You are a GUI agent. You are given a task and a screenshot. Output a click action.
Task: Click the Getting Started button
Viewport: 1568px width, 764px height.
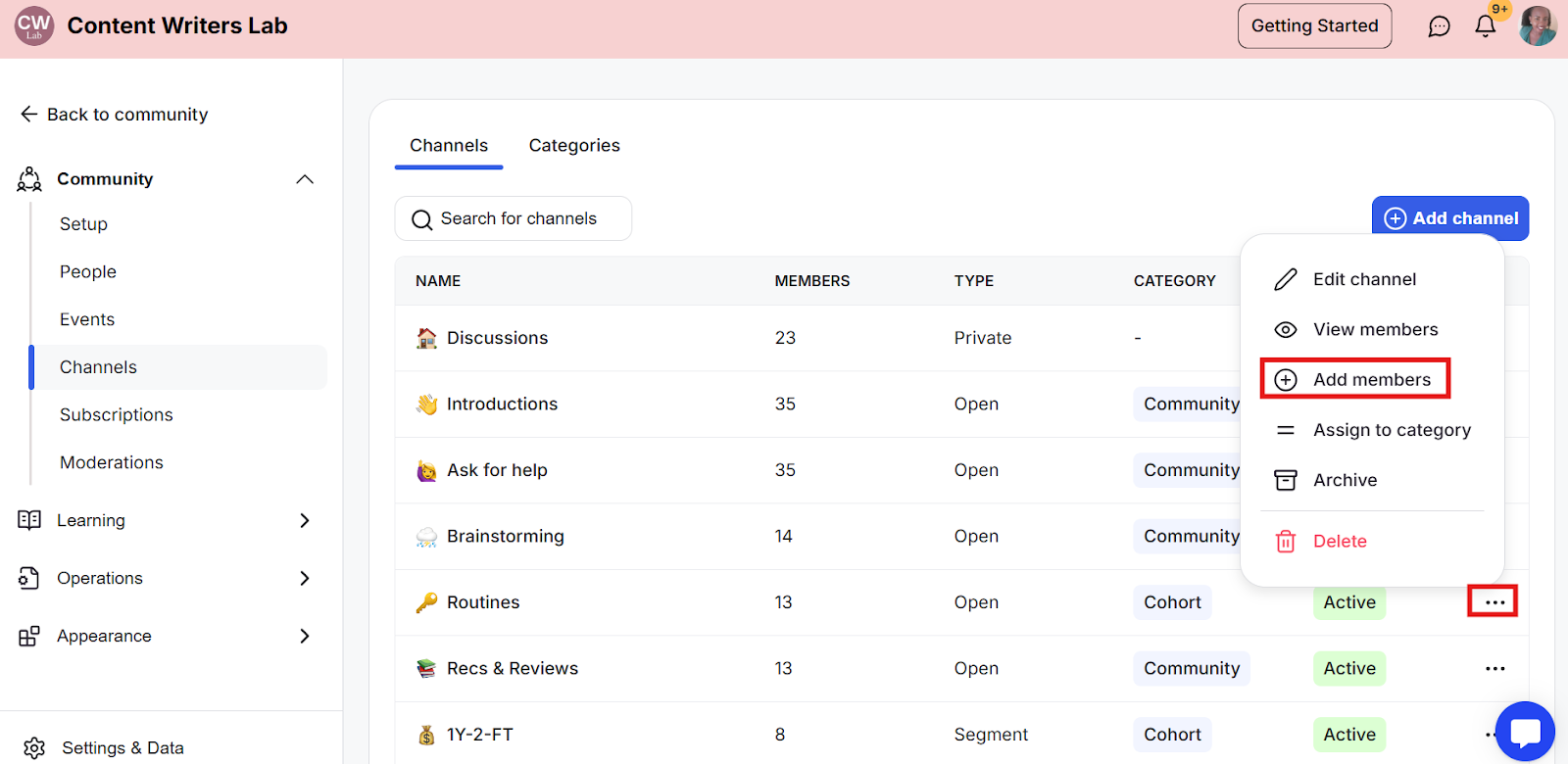coord(1314,26)
